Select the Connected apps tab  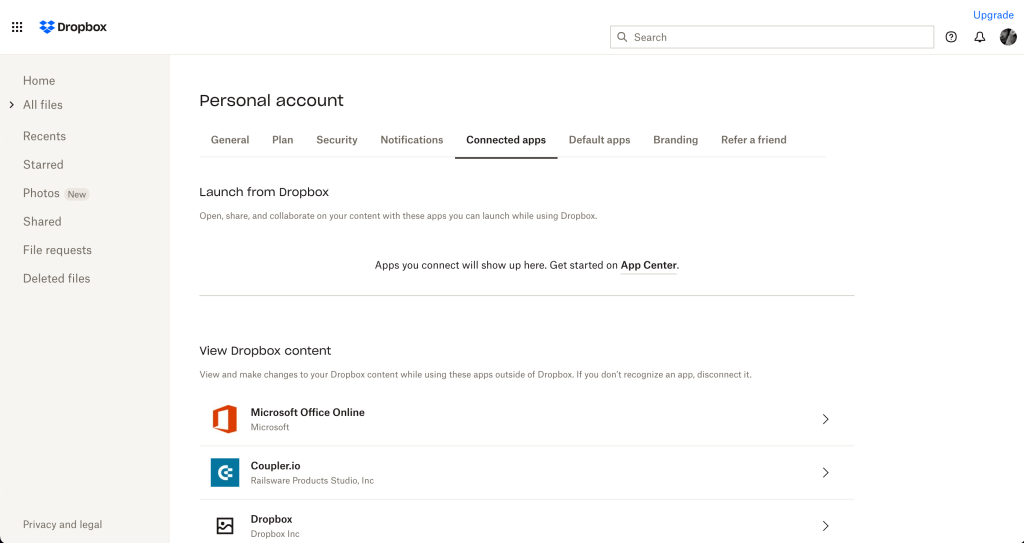506,140
